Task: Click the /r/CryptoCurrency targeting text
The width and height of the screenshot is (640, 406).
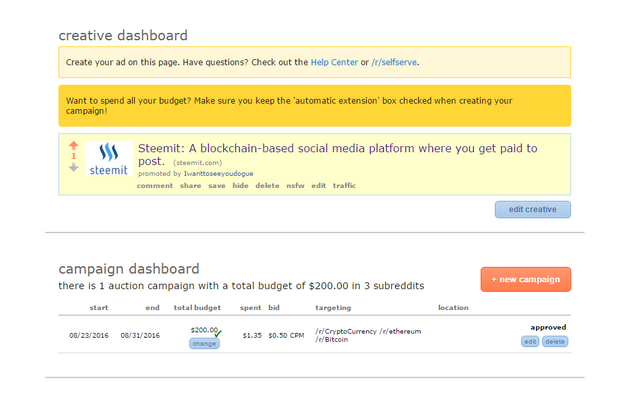Action: point(346,331)
